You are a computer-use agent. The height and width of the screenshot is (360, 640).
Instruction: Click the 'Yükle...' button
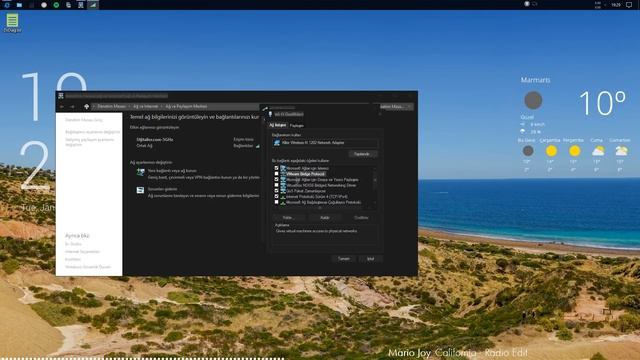pyautogui.click(x=288, y=218)
